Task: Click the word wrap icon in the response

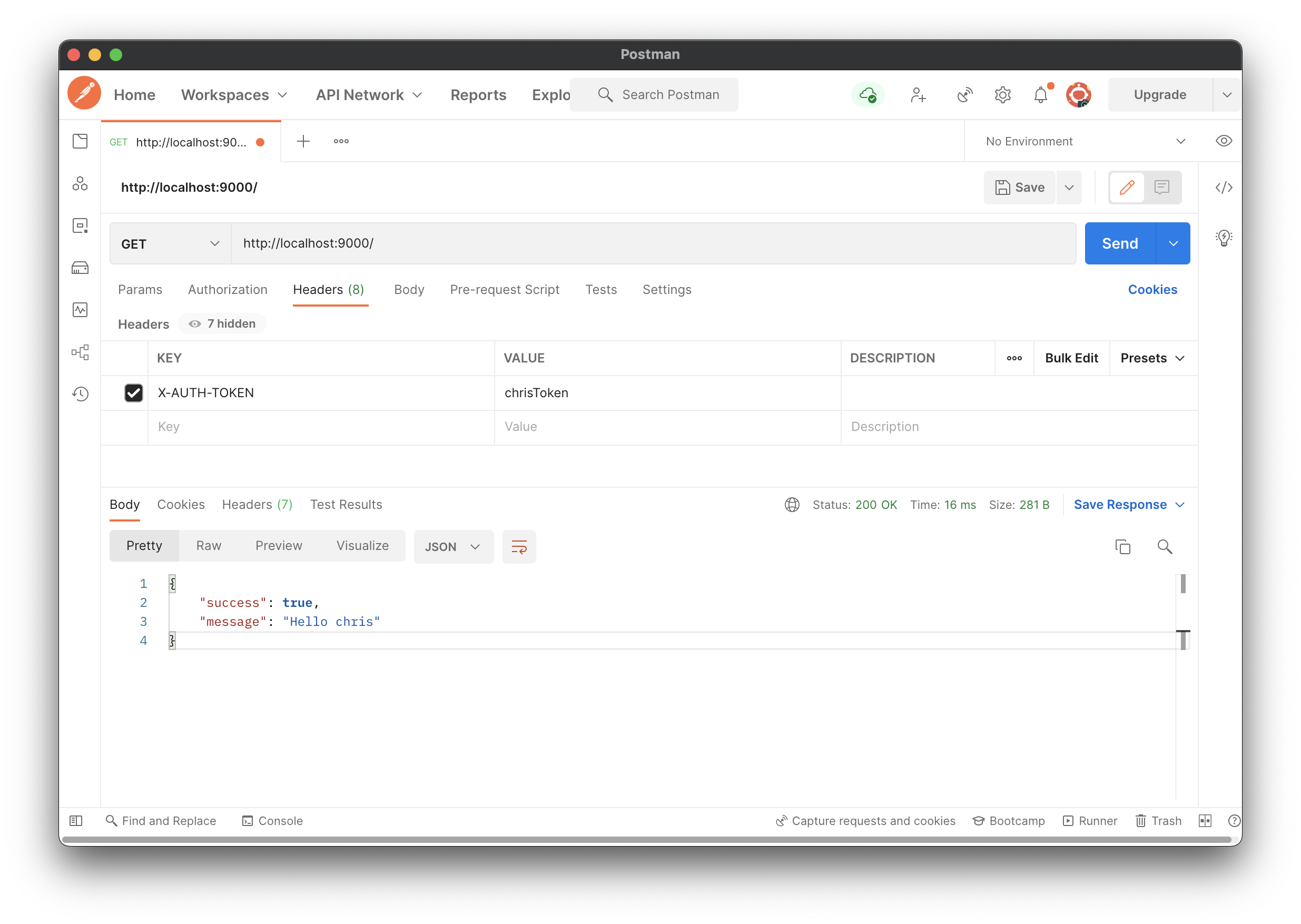Action: coord(519,547)
